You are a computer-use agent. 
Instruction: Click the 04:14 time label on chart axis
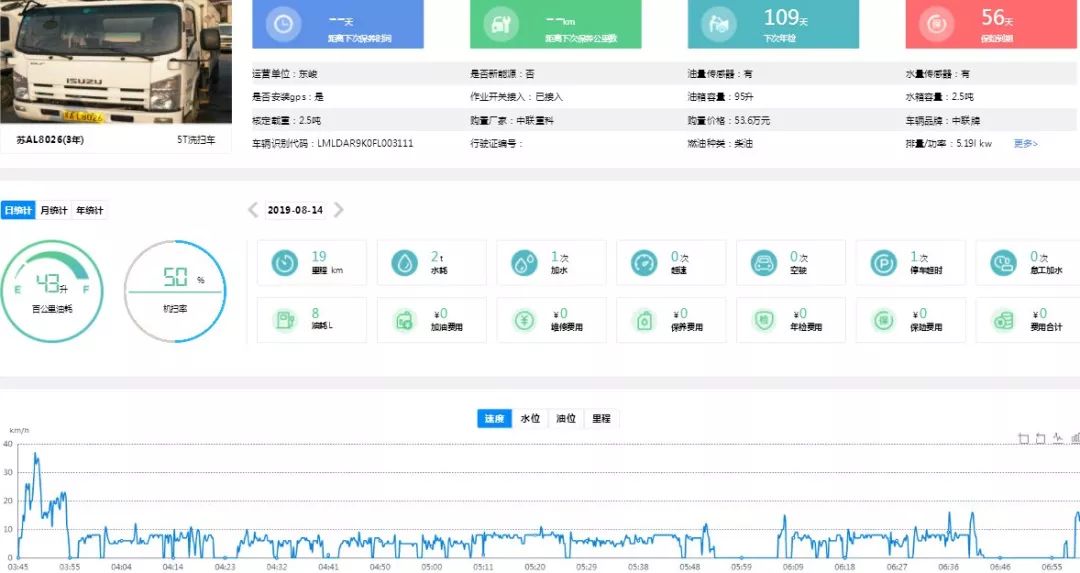(173, 567)
